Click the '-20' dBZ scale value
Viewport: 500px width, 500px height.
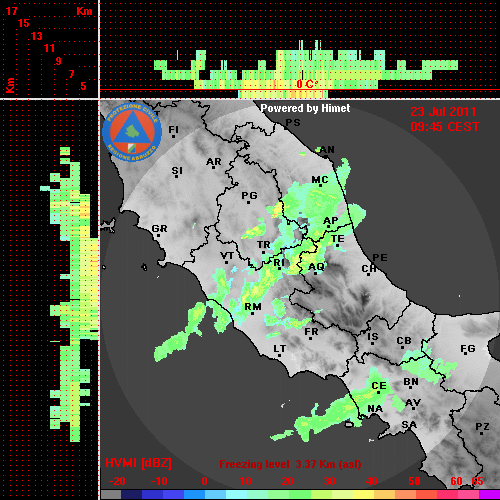[117, 481]
